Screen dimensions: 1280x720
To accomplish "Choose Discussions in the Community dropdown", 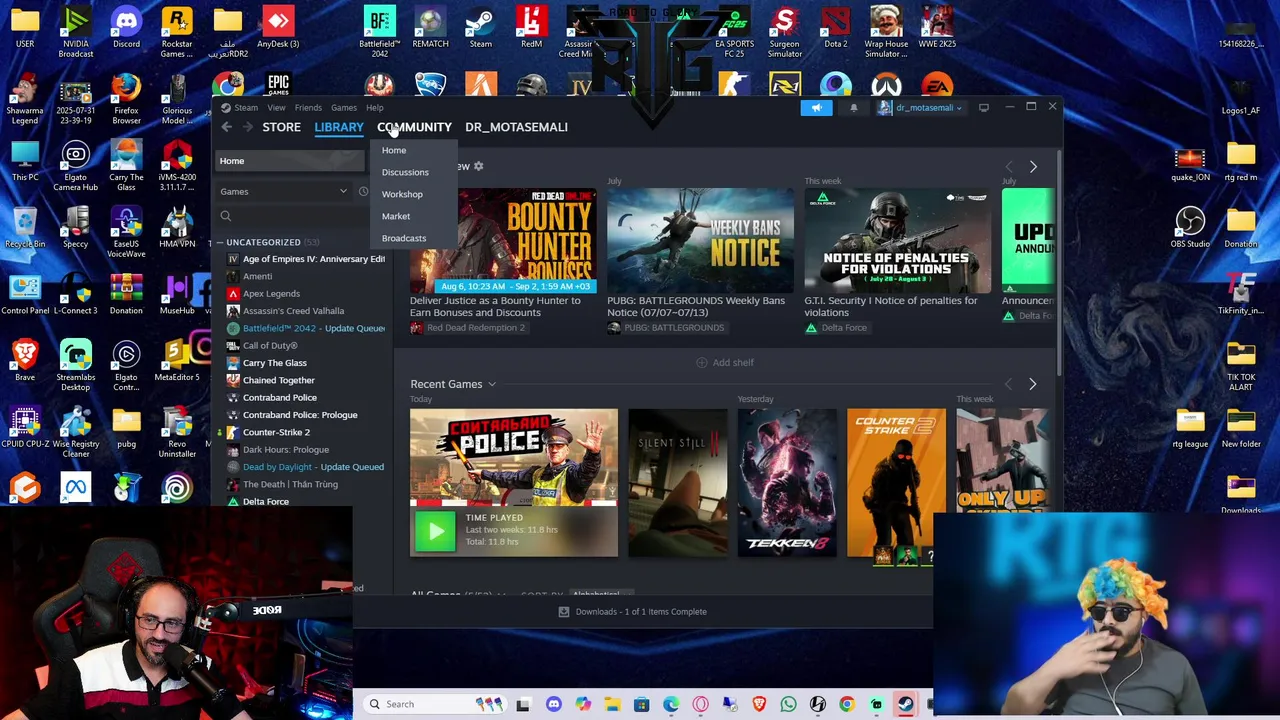I will point(405,172).
